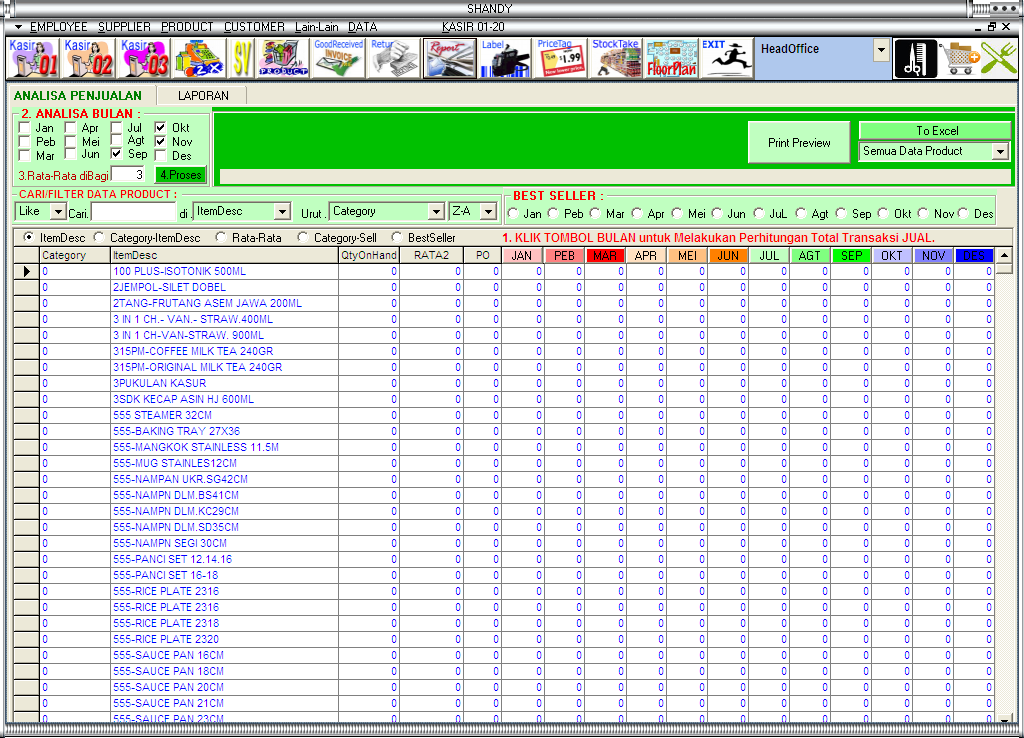Viewport: 1024px width, 738px height.
Task: Click the JAN month column button
Action: point(523,255)
